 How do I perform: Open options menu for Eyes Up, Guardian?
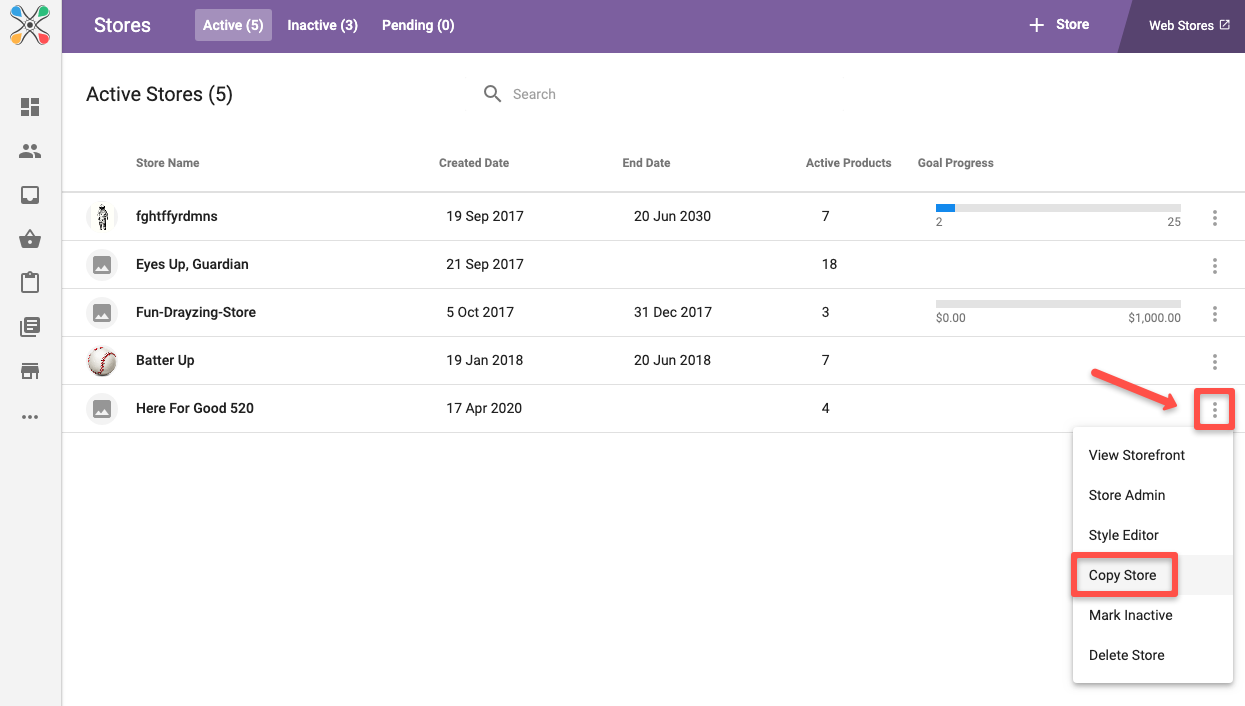coord(1214,266)
